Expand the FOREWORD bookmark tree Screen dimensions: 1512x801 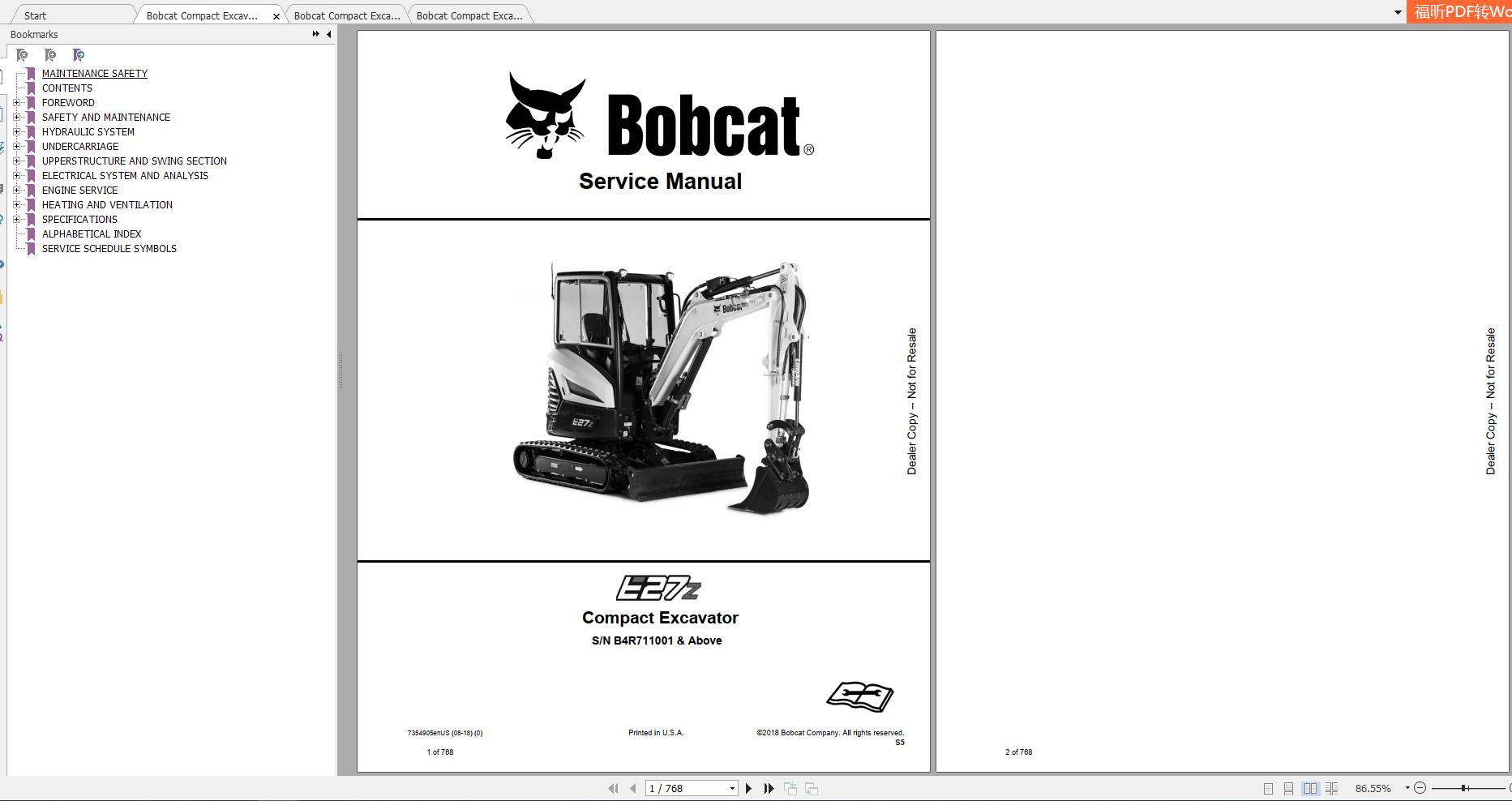point(19,102)
